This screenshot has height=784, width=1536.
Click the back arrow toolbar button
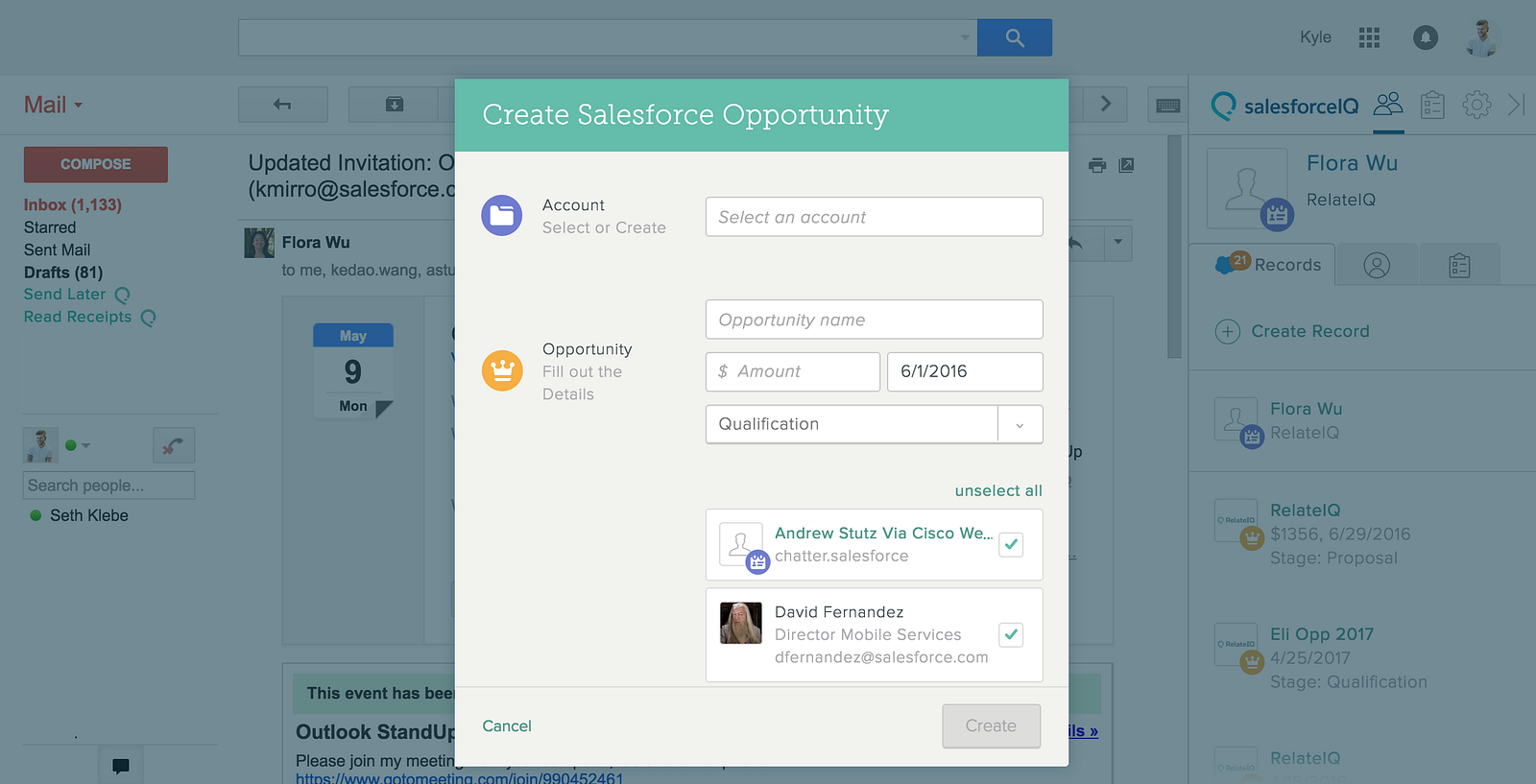(282, 105)
